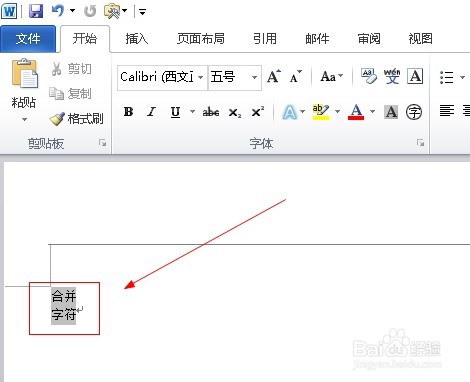This screenshot has height=382, width=470.
Task: Switch to the 审阅 tab
Action: pyautogui.click(x=369, y=39)
